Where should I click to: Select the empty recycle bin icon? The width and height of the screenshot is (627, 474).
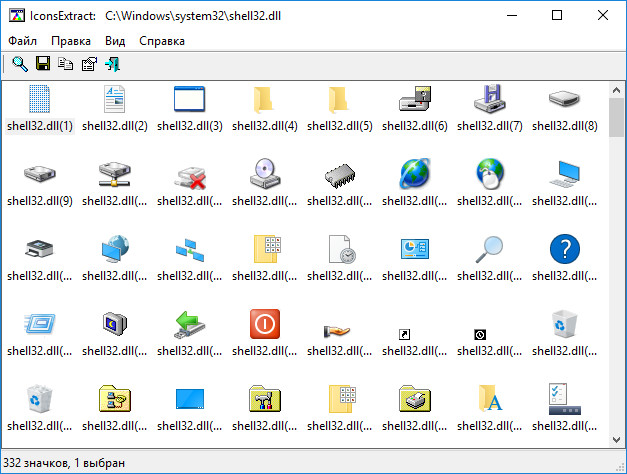pyautogui.click(x=565, y=324)
